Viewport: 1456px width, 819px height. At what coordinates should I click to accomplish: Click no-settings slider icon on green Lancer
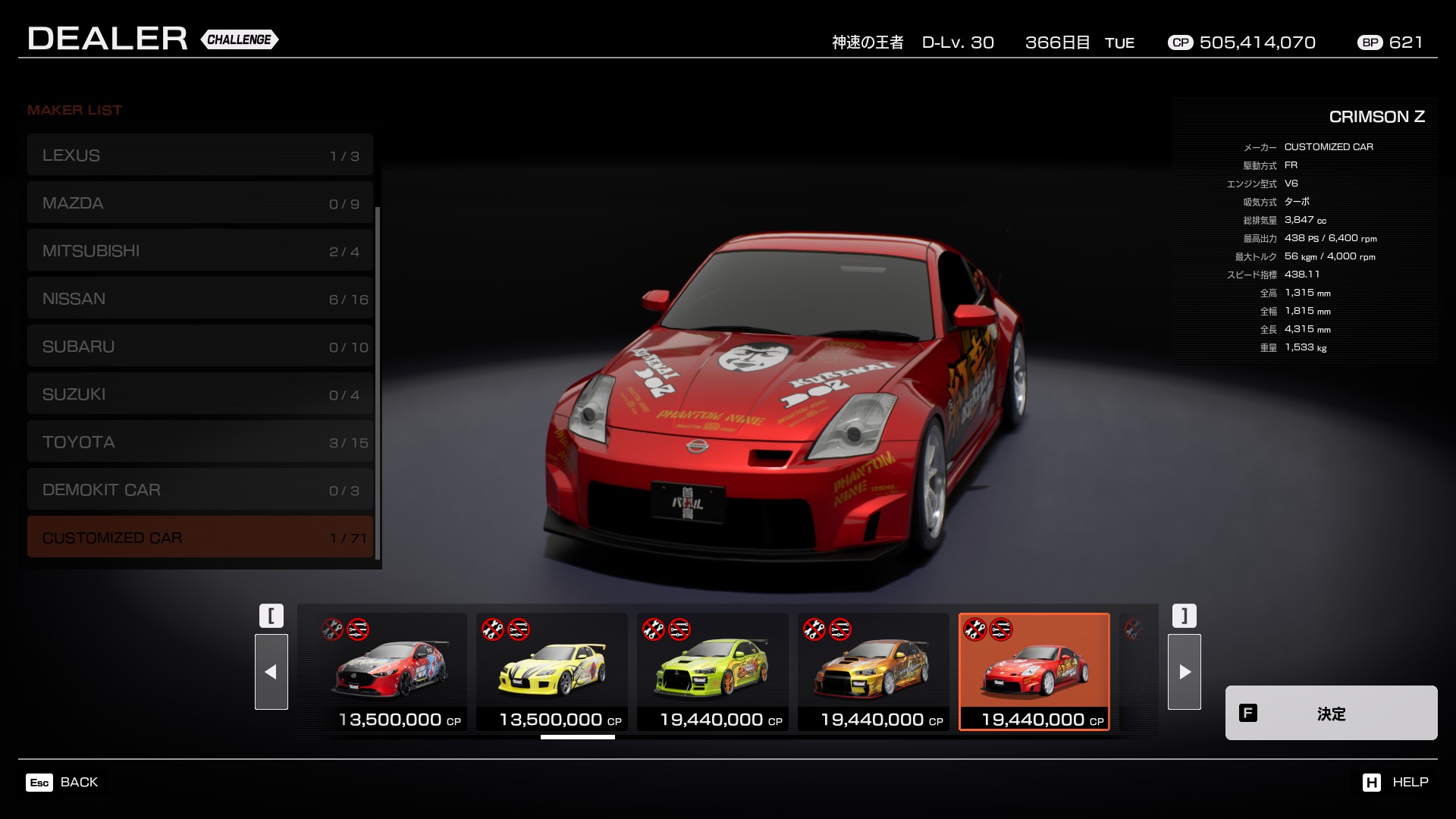[x=679, y=629]
